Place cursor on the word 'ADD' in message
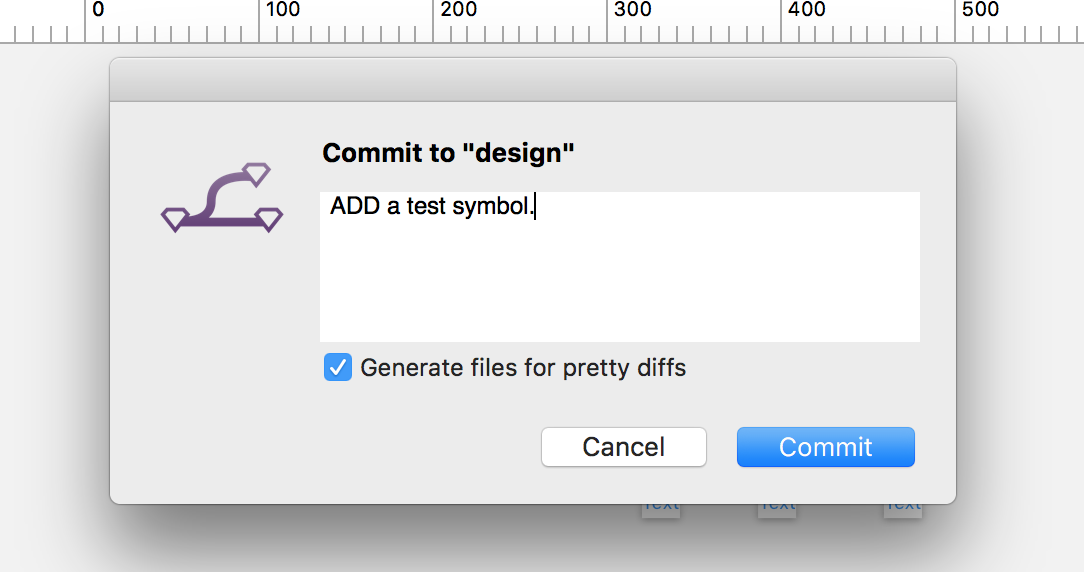 click(x=355, y=206)
